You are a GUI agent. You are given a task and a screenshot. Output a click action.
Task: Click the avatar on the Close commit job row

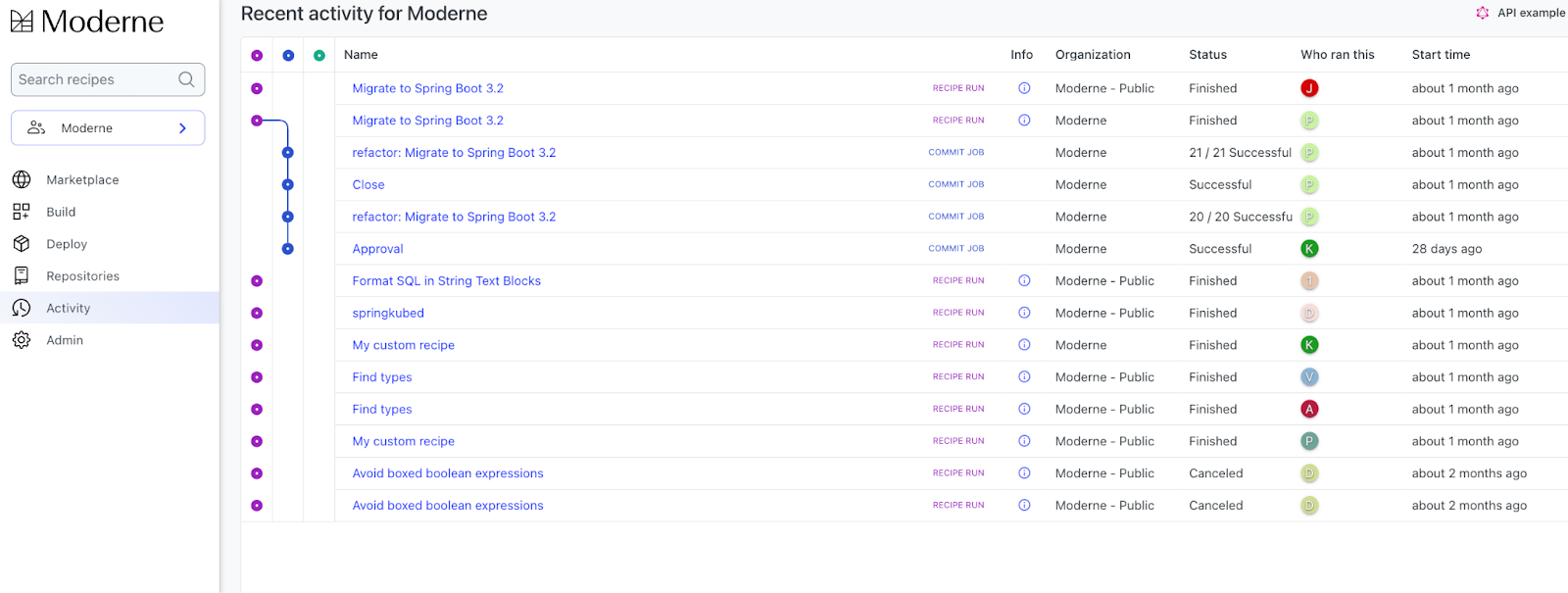tap(1309, 184)
